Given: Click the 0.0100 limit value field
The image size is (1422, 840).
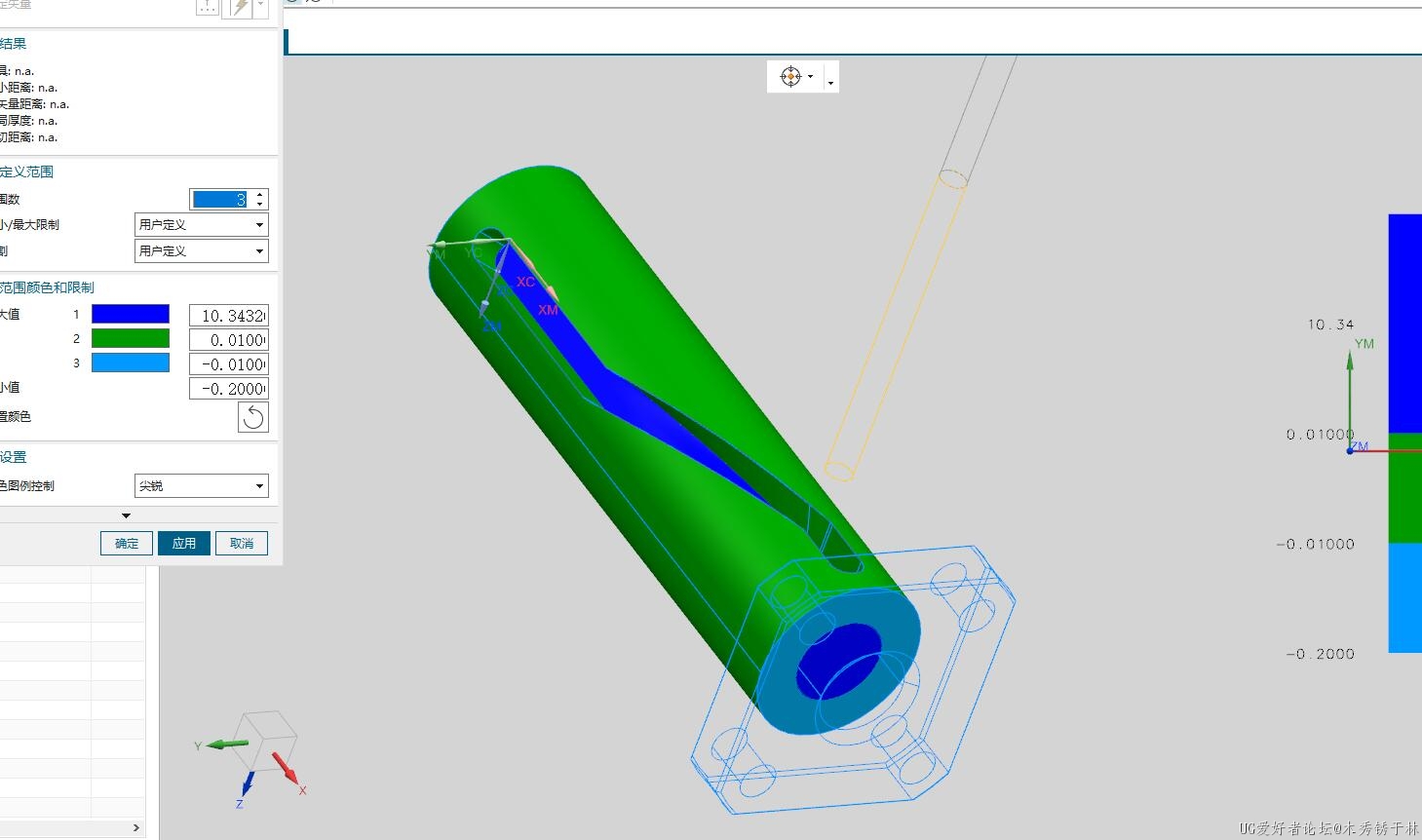Looking at the screenshot, I should click(229, 340).
